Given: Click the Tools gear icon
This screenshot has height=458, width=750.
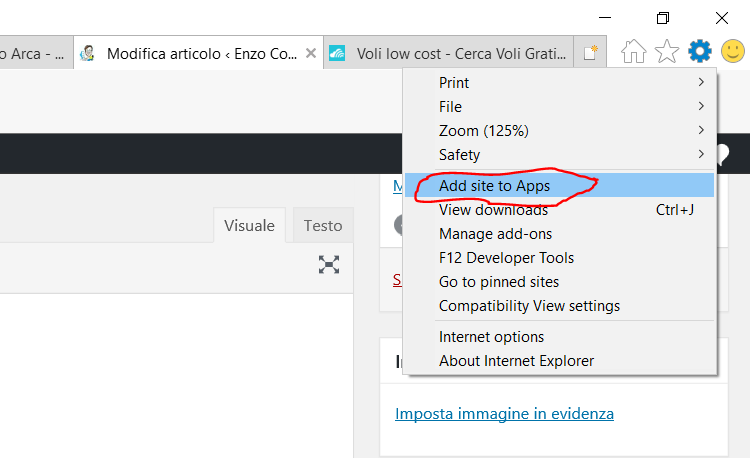Looking at the screenshot, I should pyautogui.click(x=700, y=52).
